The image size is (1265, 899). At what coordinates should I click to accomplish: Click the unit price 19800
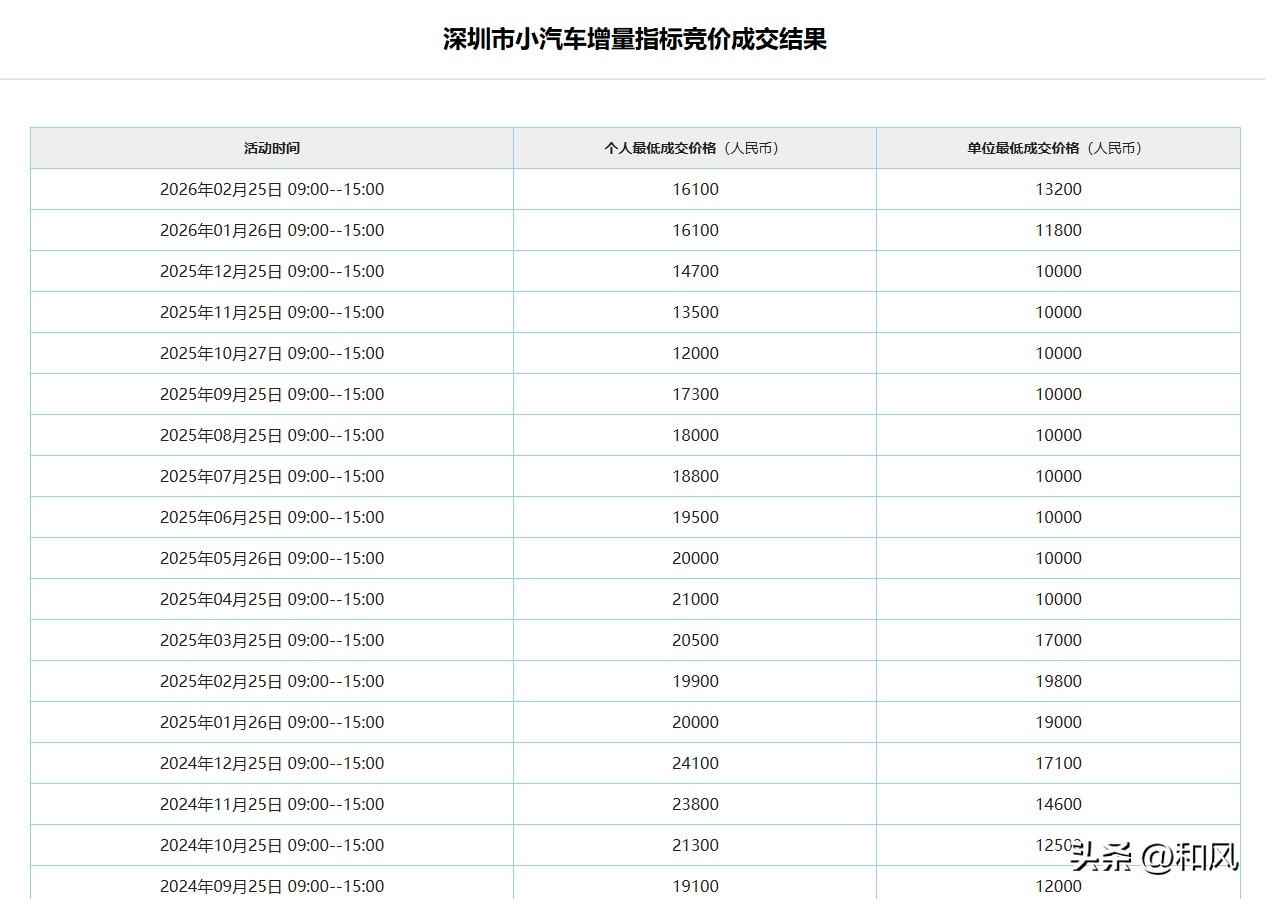pyautogui.click(x=1058, y=681)
